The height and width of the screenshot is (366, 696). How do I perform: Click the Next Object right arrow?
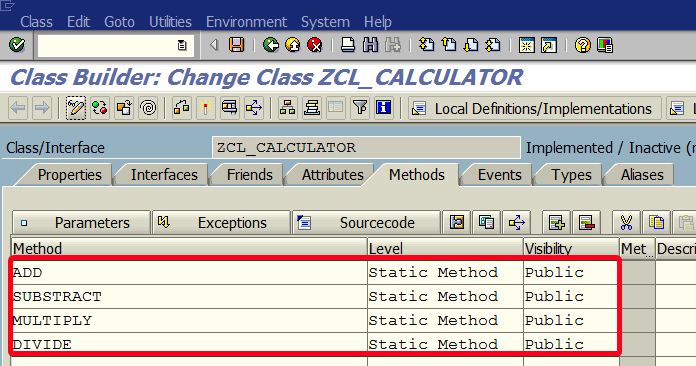point(42,108)
